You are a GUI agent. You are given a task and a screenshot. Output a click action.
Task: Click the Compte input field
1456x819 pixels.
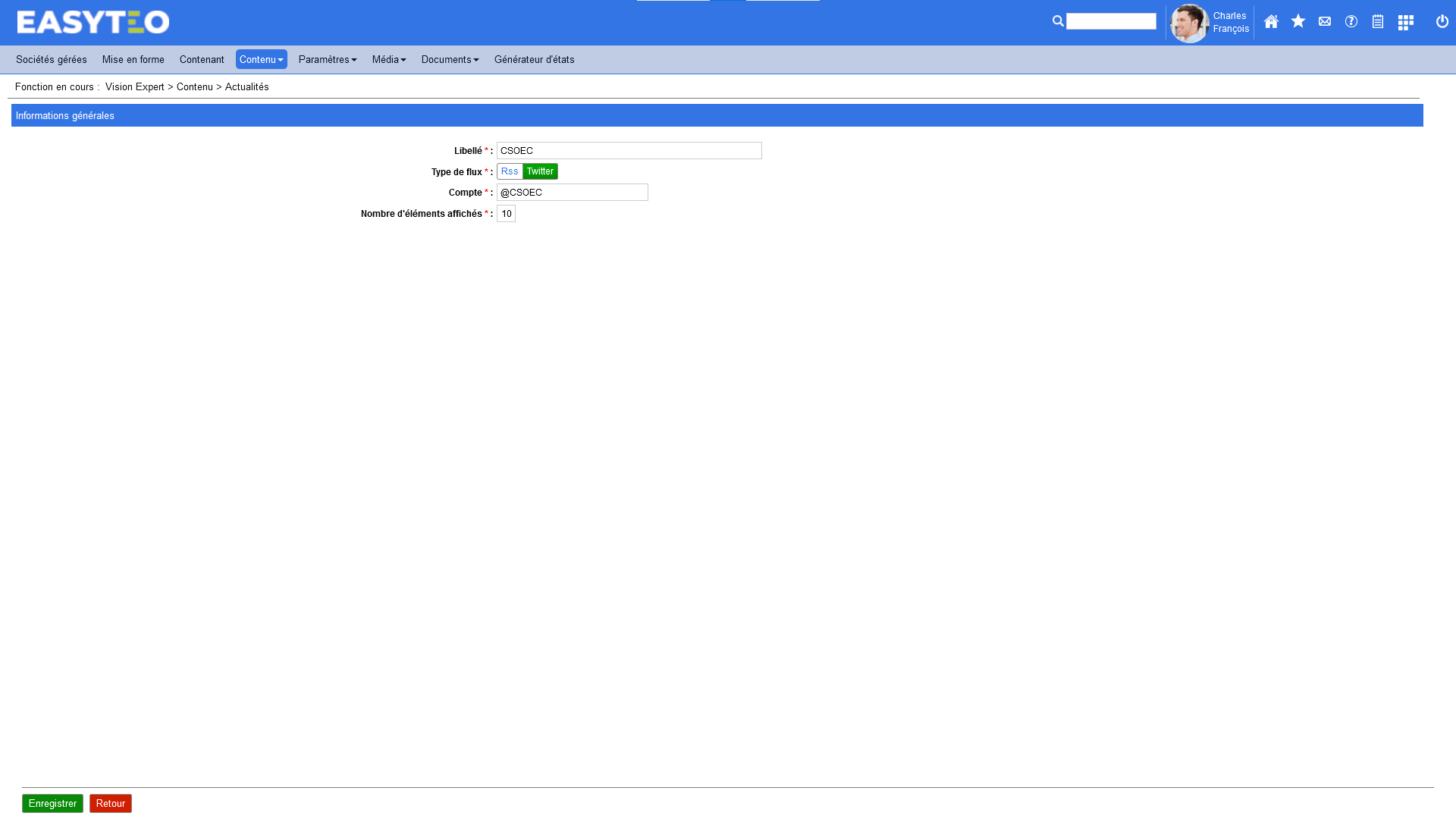coord(572,193)
